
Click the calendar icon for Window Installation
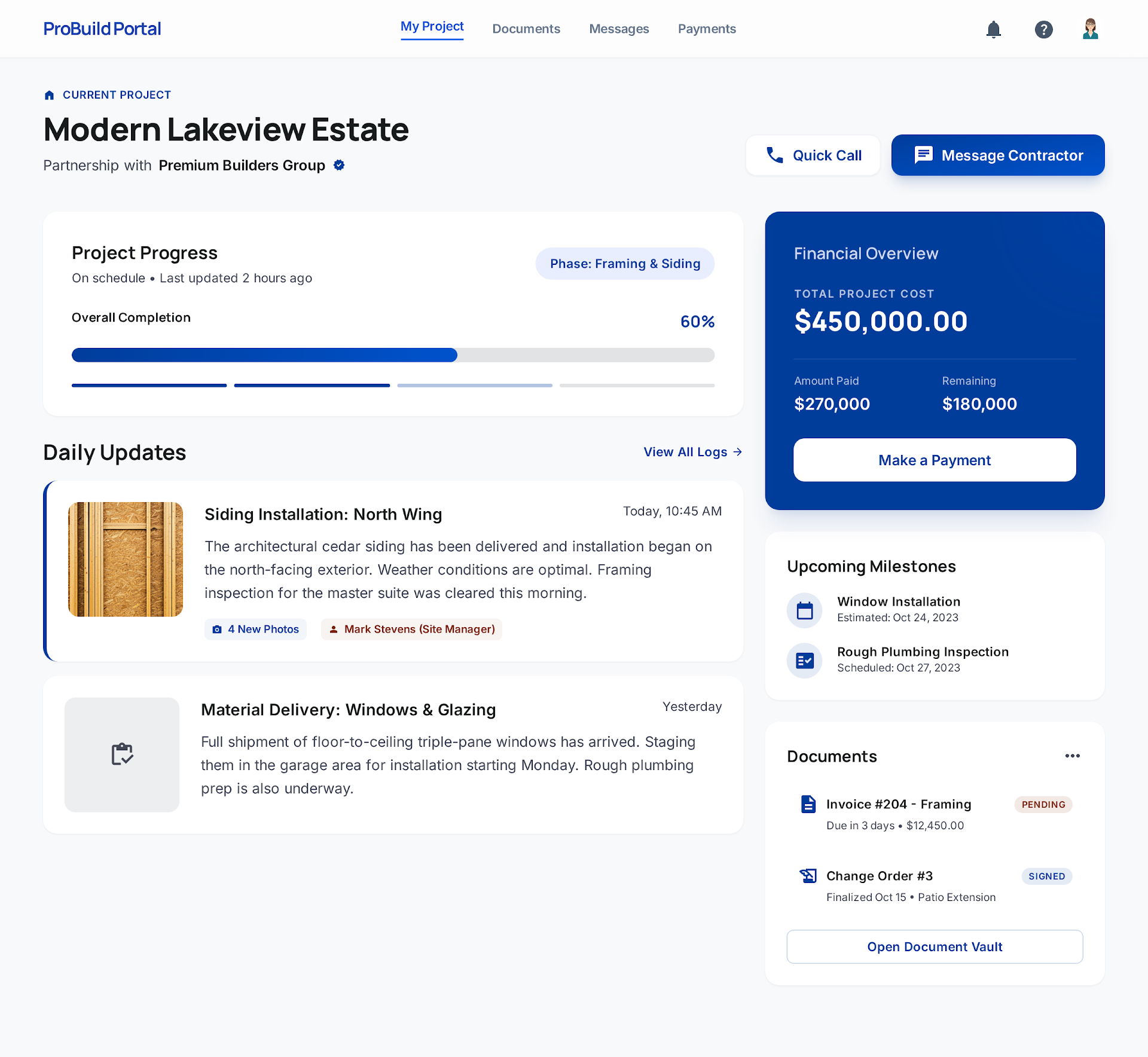[x=805, y=610]
